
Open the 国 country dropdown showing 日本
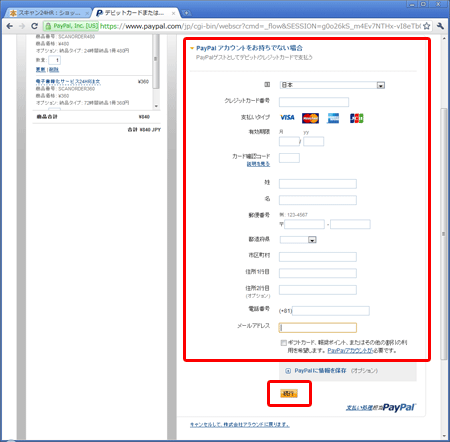(332, 85)
